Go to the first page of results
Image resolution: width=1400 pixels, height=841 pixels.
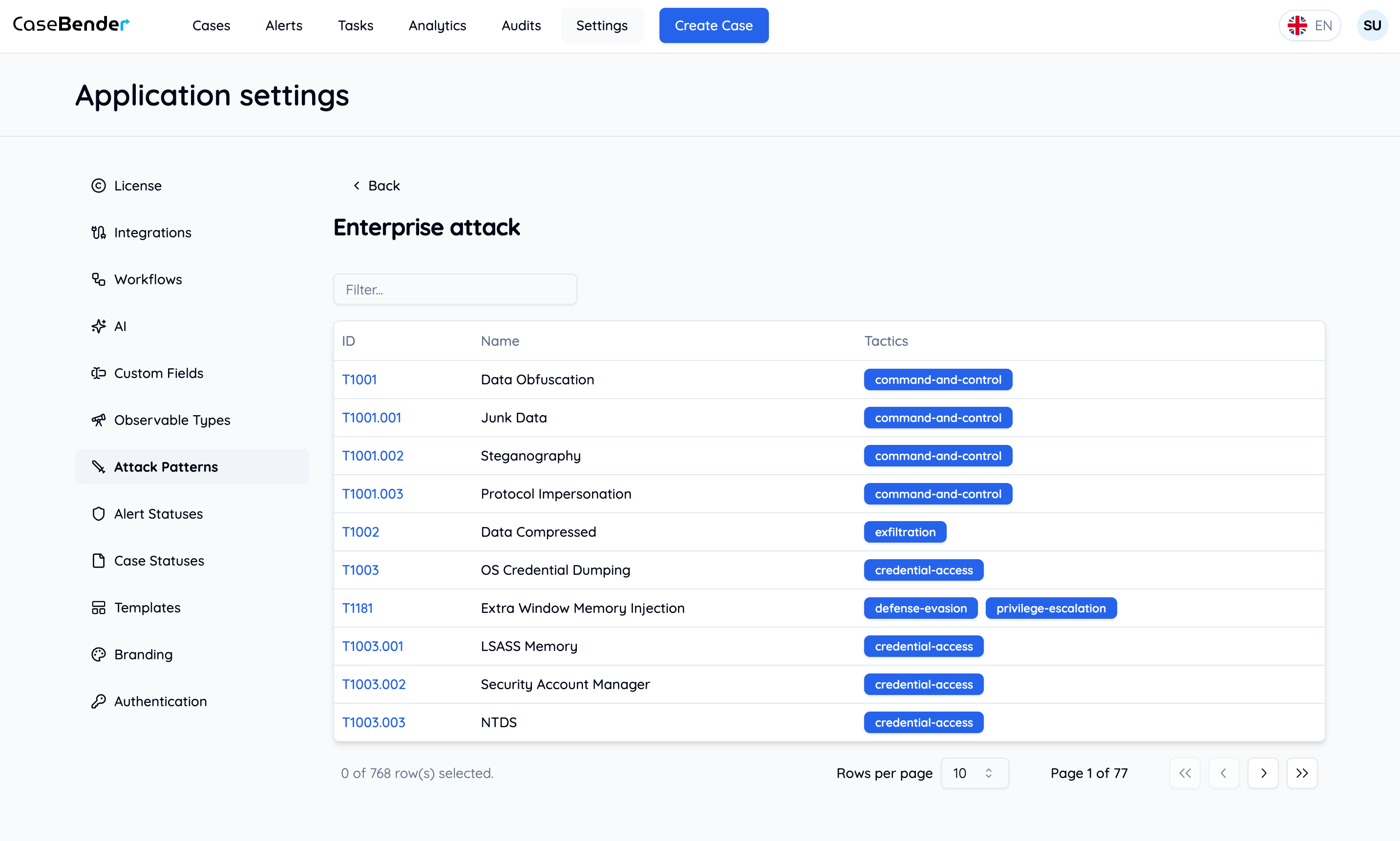pyautogui.click(x=1185, y=773)
